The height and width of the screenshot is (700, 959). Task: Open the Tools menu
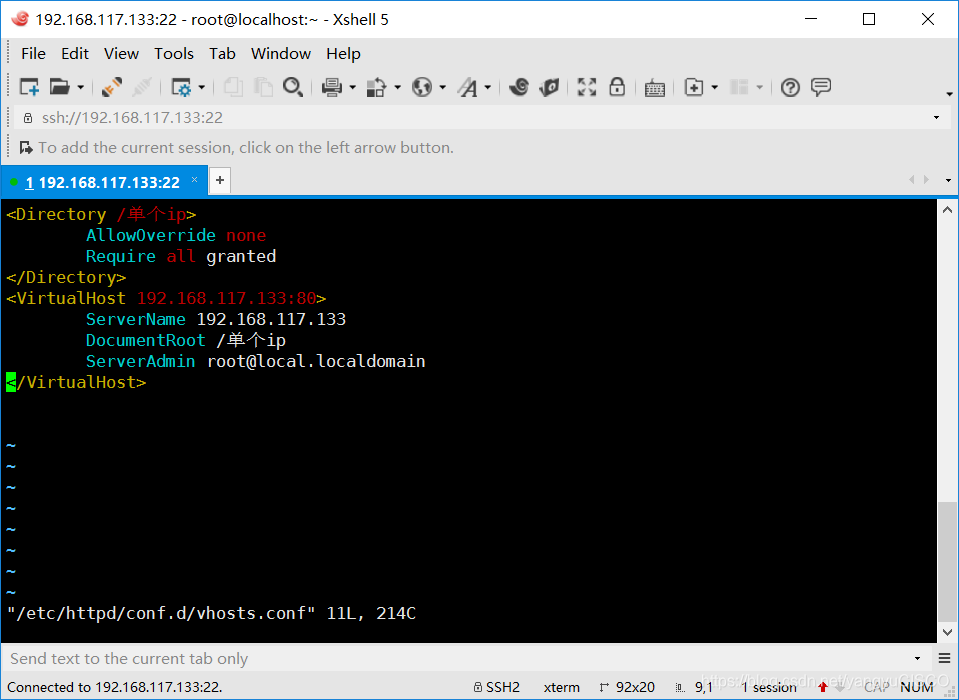click(x=174, y=54)
